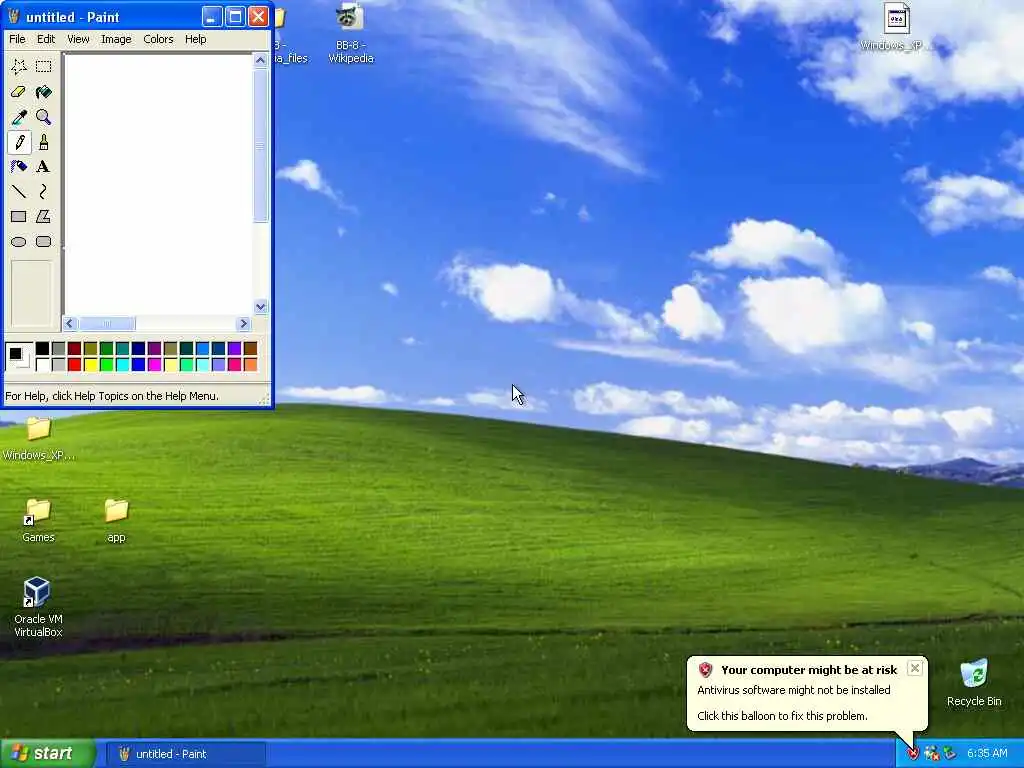Choose black from the color palette
Image resolution: width=1024 pixels, height=768 pixels.
click(42, 349)
